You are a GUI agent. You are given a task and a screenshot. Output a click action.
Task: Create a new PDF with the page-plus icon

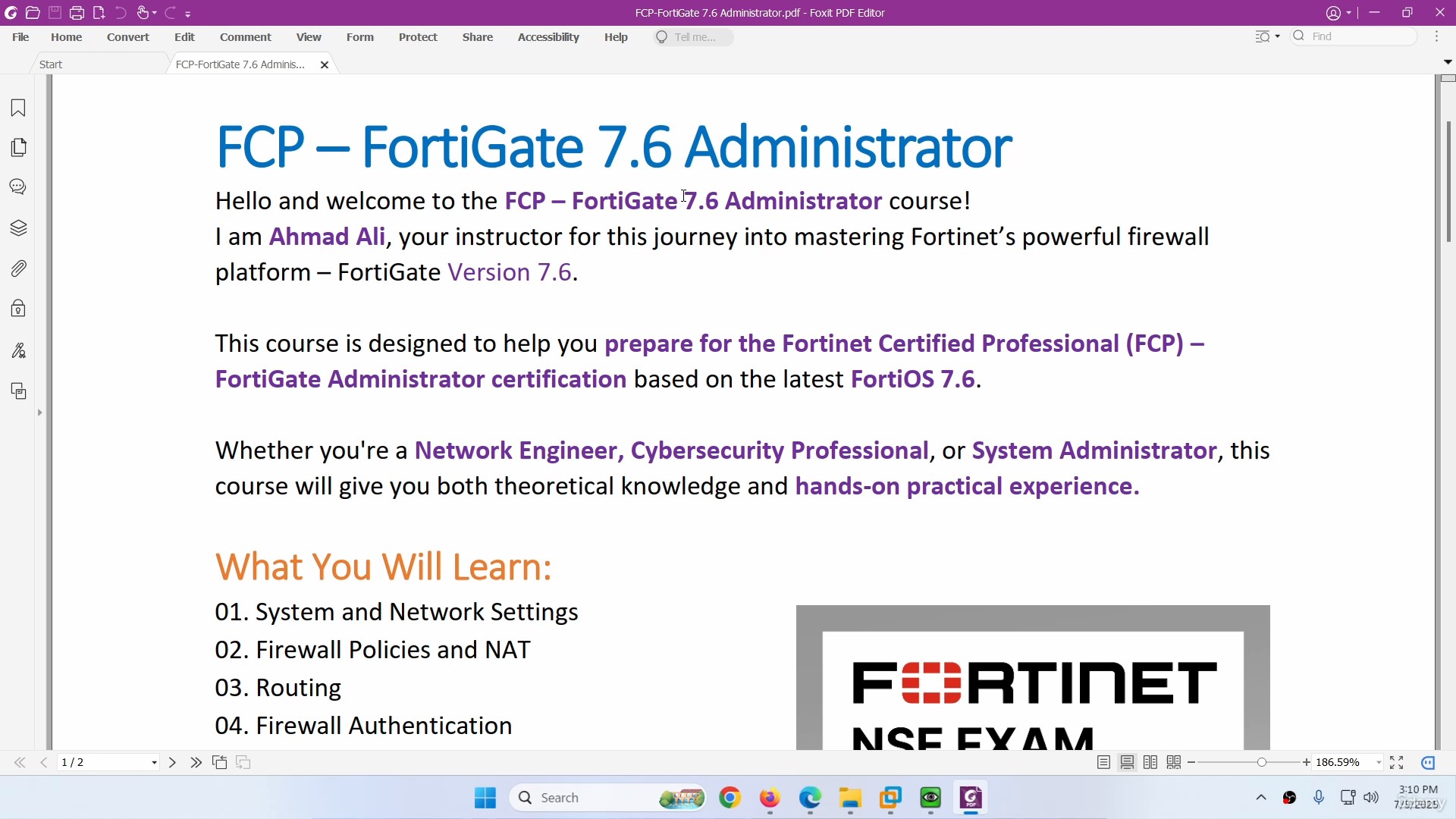click(99, 13)
